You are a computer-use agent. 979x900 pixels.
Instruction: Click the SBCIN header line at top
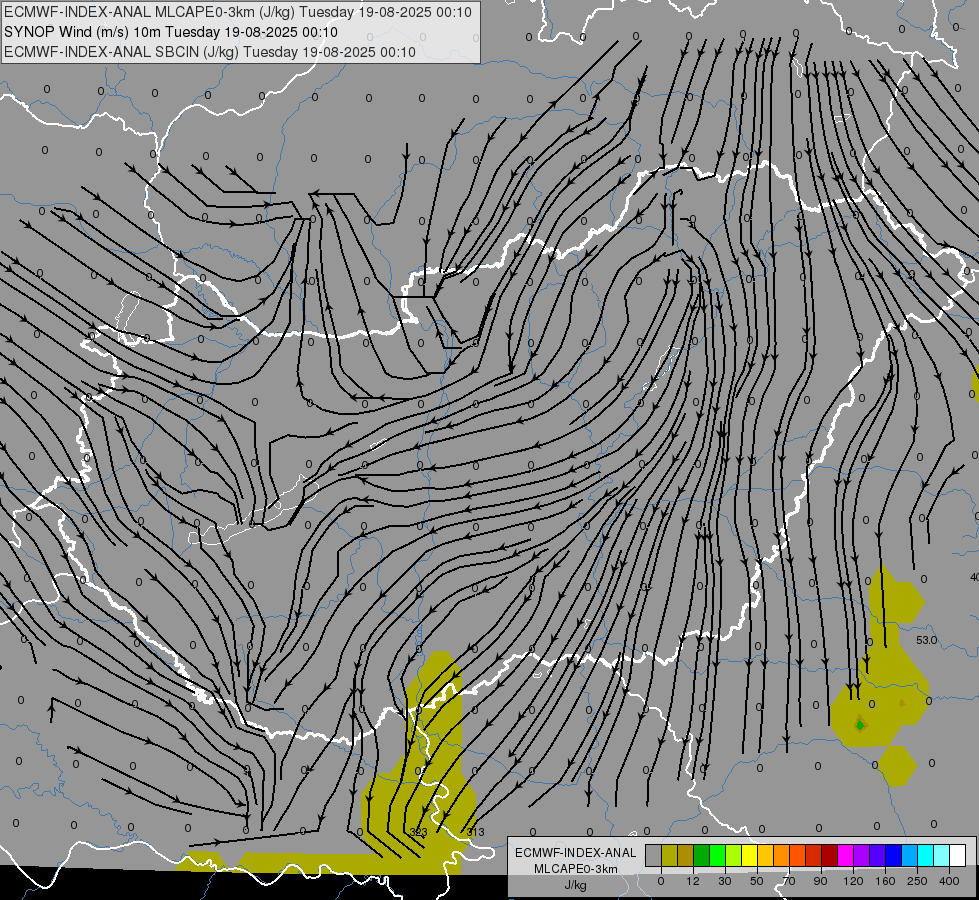tap(210, 52)
